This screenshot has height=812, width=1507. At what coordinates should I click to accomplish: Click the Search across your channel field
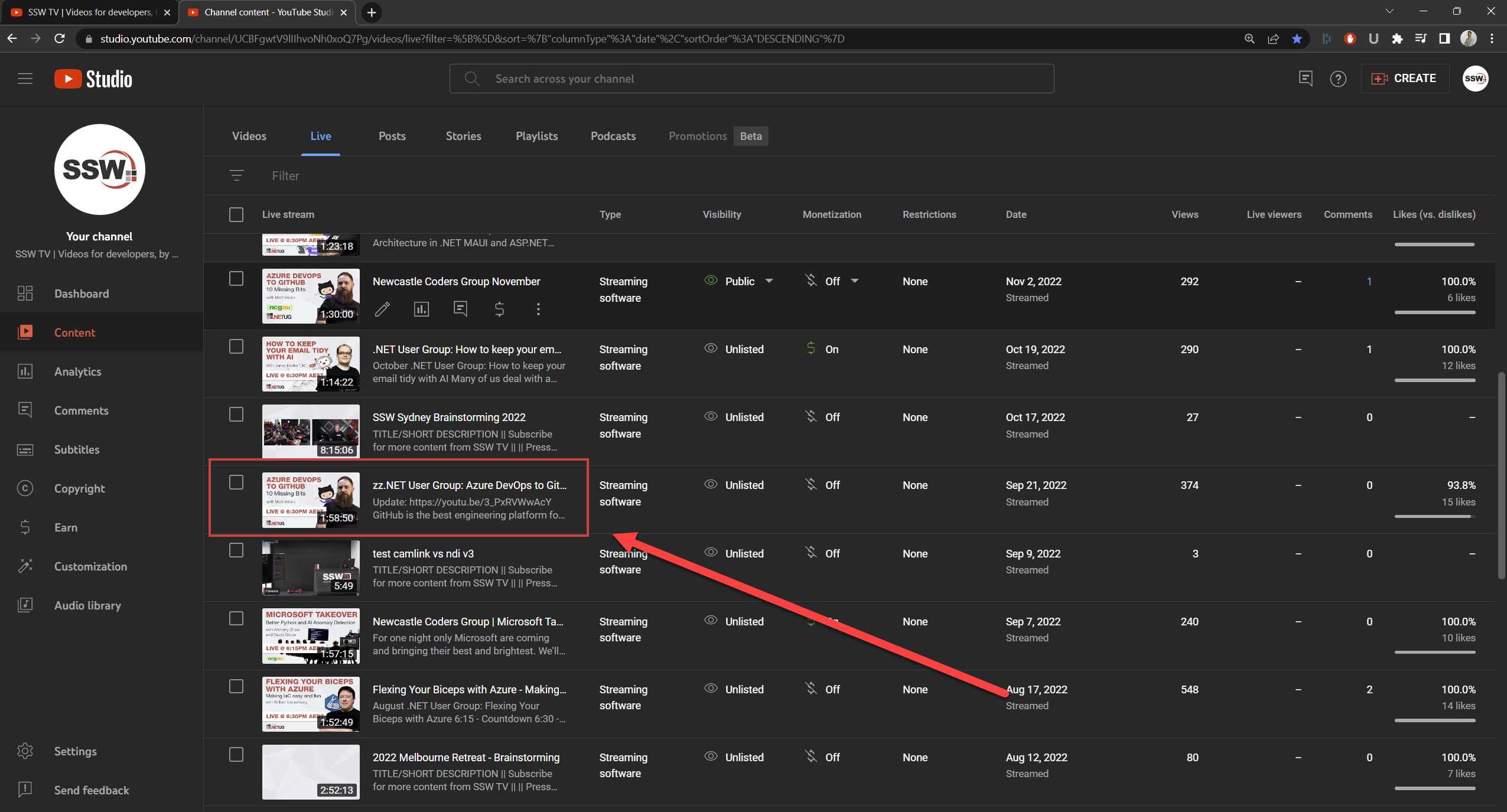pos(751,79)
